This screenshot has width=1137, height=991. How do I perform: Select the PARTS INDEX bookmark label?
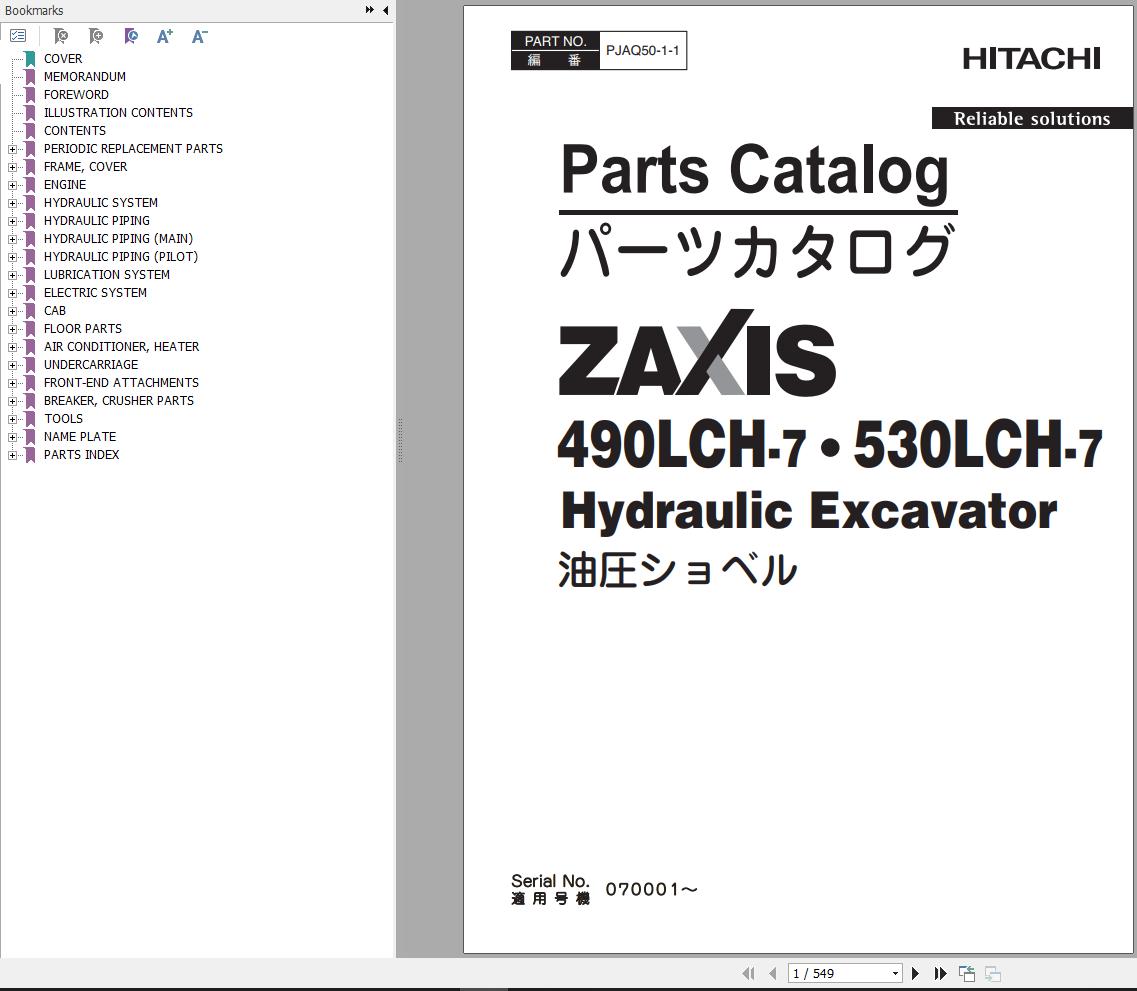pyautogui.click(x=81, y=455)
